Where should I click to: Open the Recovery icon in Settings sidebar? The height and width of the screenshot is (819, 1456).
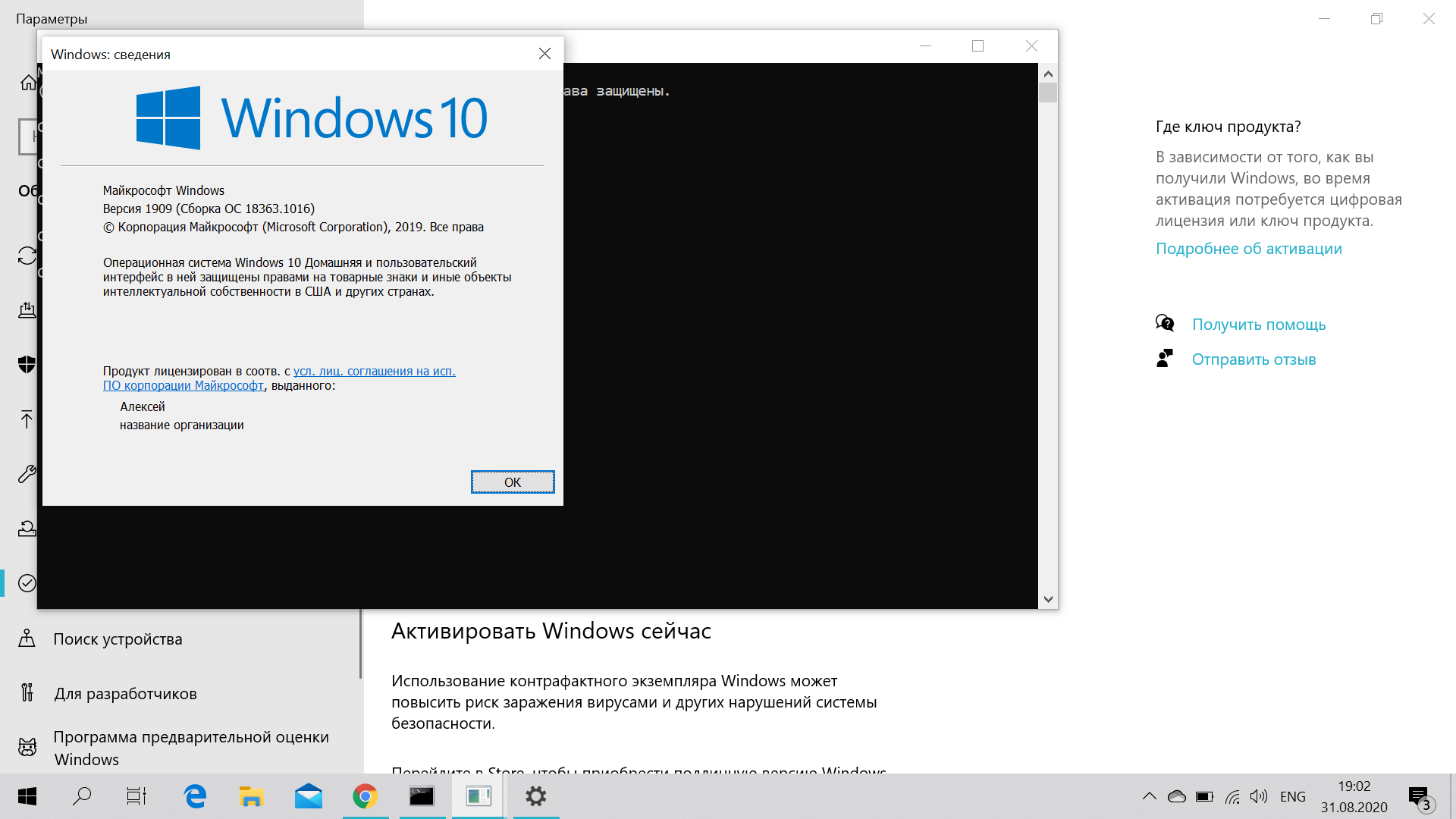(27, 529)
